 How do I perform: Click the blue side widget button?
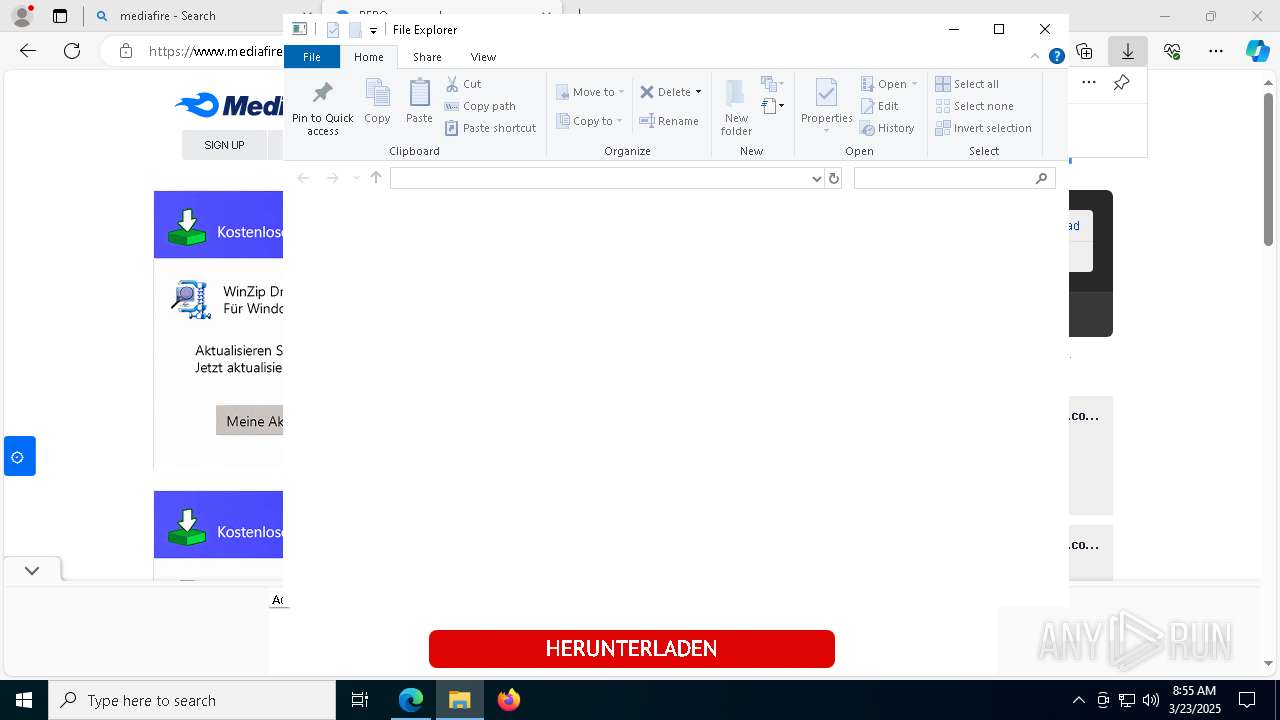(x=19, y=456)
